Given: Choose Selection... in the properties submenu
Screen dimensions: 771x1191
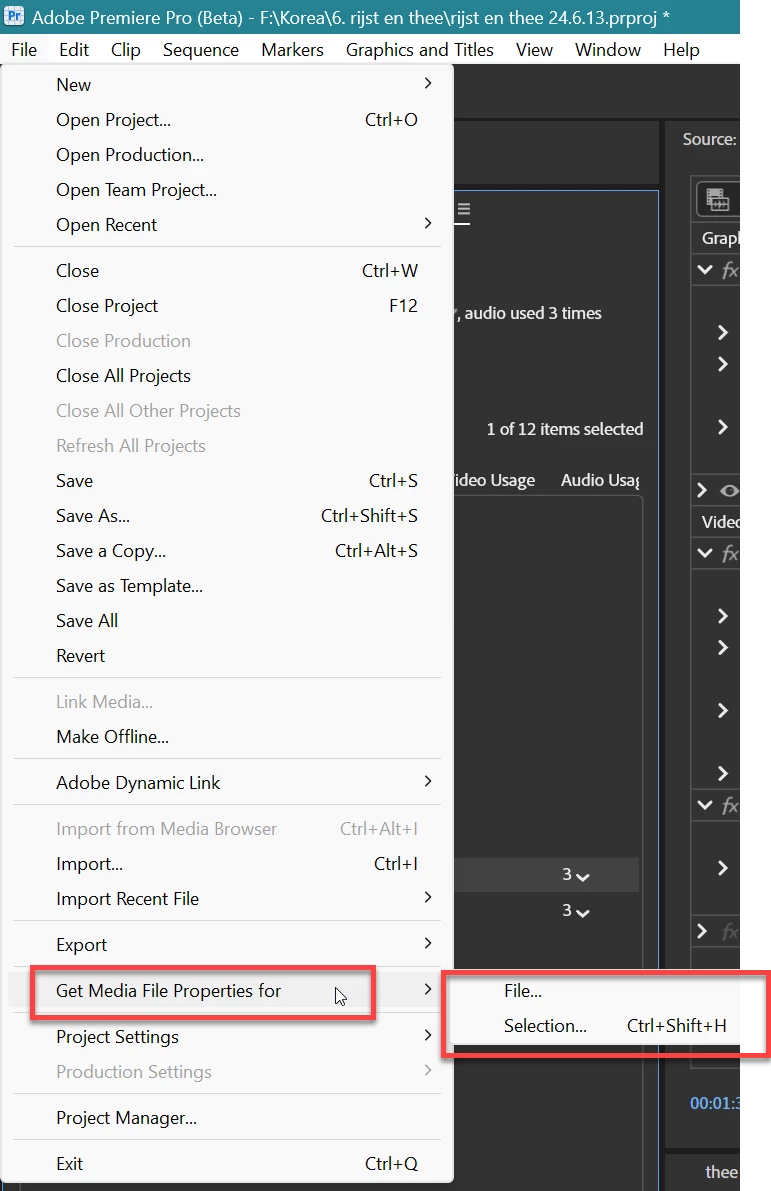Looking at the screenshot, I should [596, 1025].
